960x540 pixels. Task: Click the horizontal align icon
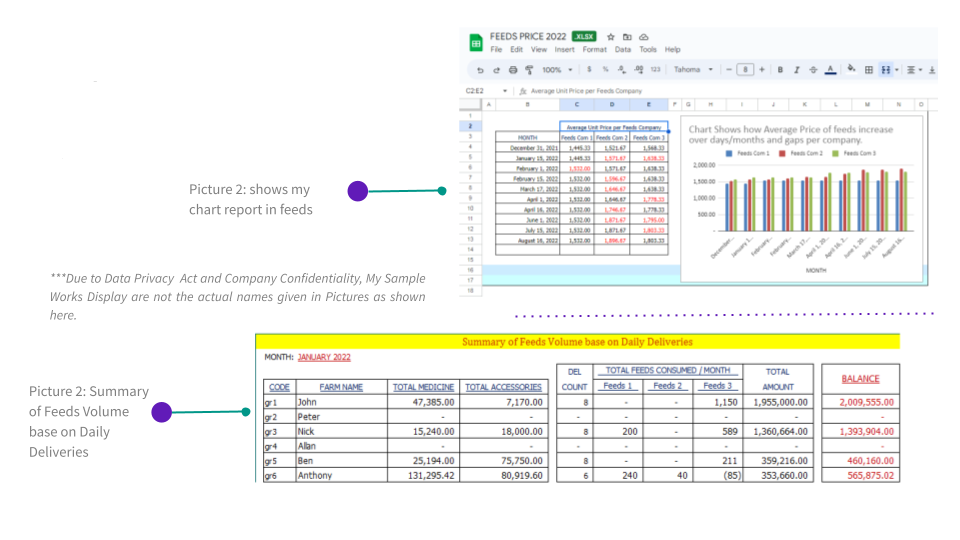point(910,70)
